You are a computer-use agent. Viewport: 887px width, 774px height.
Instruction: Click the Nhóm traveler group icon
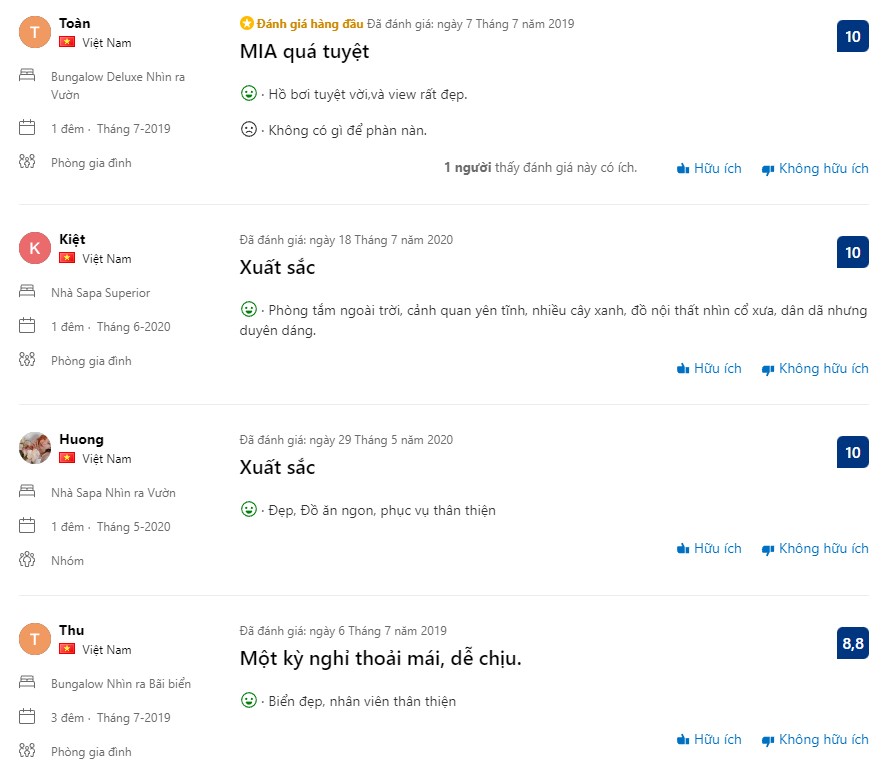[28, 560]
